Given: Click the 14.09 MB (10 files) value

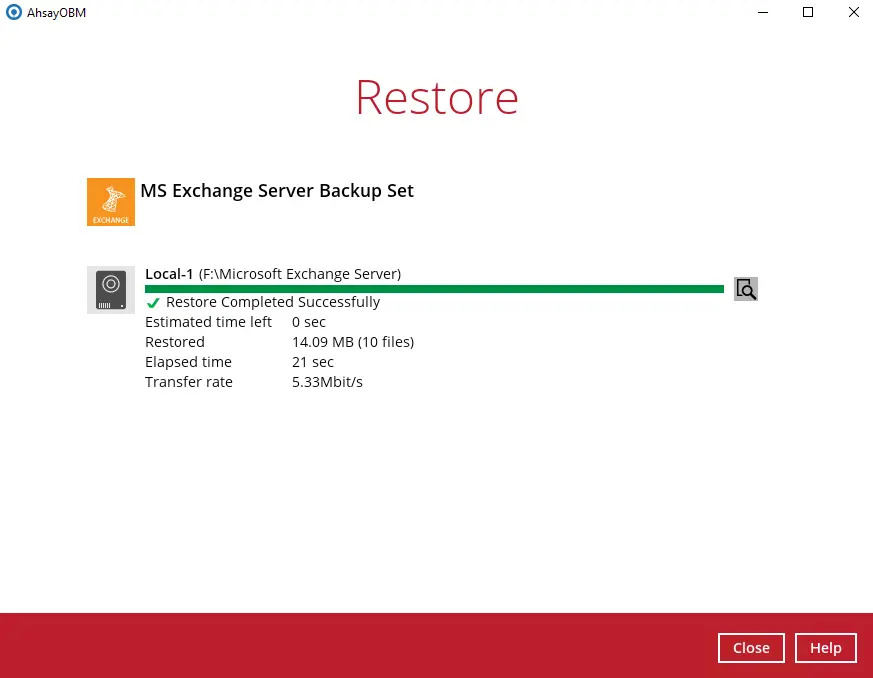Looking at the screenshot, I should (x=352, y=342).
